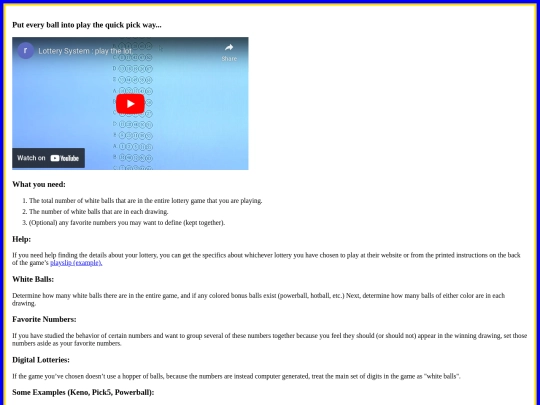The image size is (540, 405).
Task: Click 'Some Examples (Keno, Pick5, Powerball):' heading
Action: (x=83, y=392)
